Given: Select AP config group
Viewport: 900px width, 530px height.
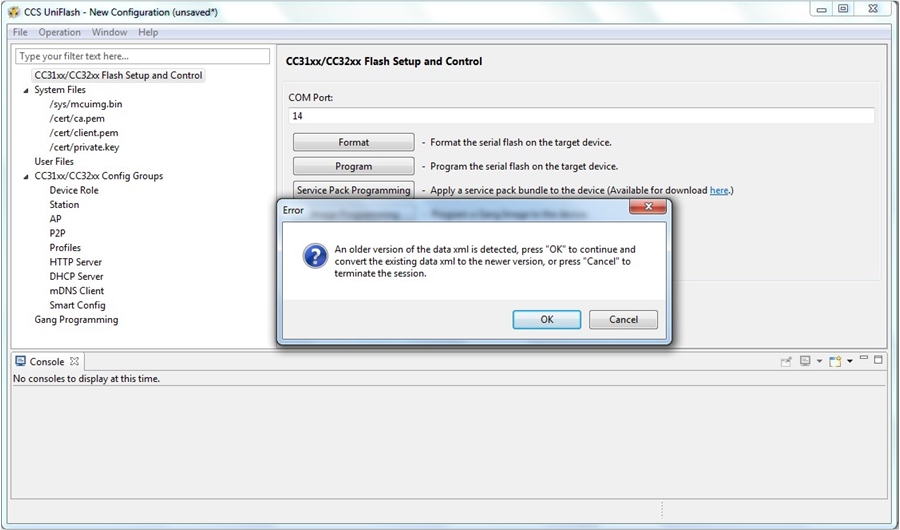Looking at the screenshot, I should [x=55, y=219].
